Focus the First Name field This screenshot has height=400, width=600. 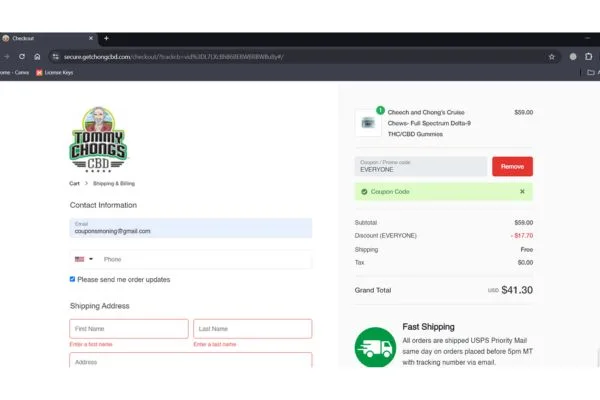point(129,328)
